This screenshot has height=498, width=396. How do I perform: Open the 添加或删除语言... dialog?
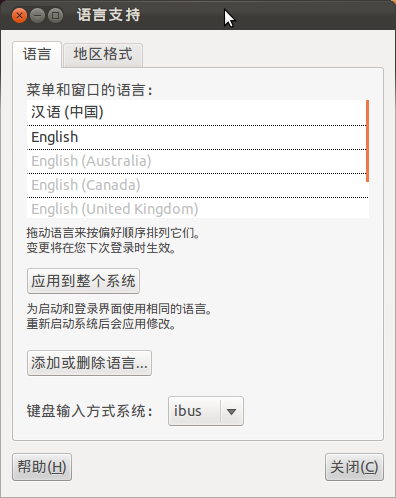click(89, 363)
